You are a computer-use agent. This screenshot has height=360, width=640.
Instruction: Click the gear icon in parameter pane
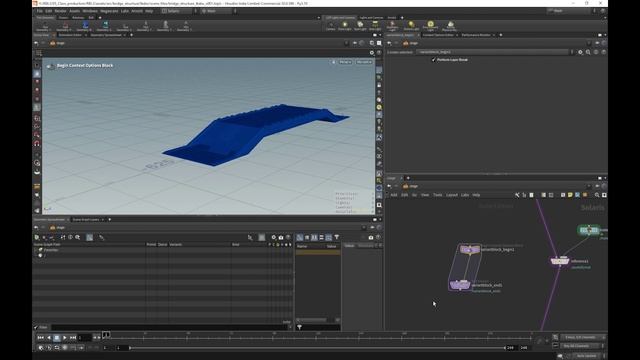coord(580,52)
